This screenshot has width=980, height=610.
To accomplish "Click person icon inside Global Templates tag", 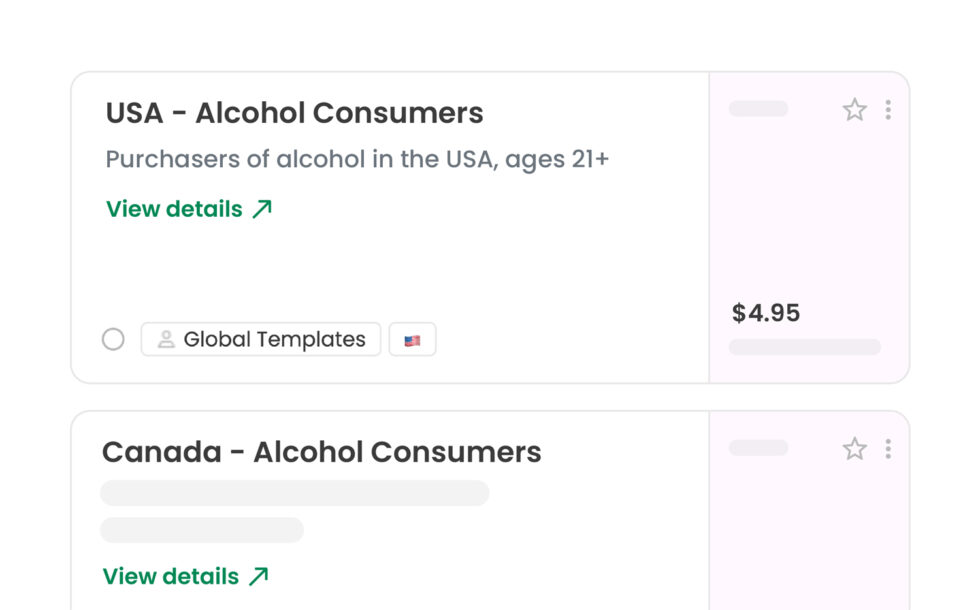I will coord(166,339).
